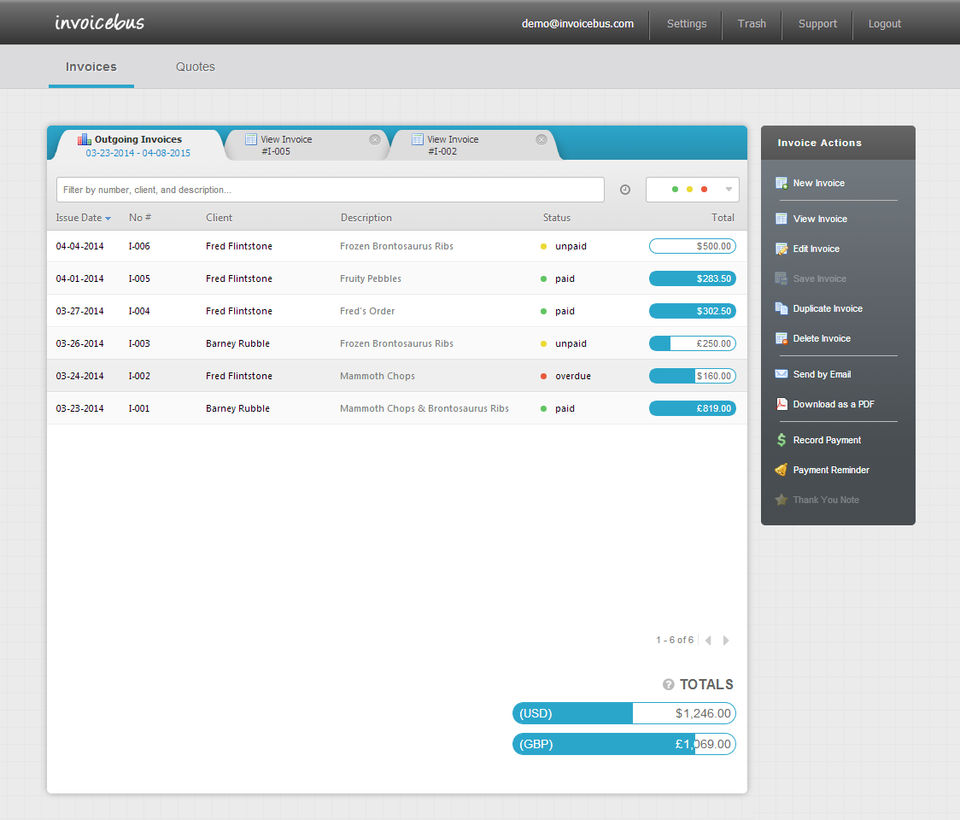The width and height of the screenshot is (960, 820).
Task: Click the overdue status for I-002
Action: click(573, 376)
